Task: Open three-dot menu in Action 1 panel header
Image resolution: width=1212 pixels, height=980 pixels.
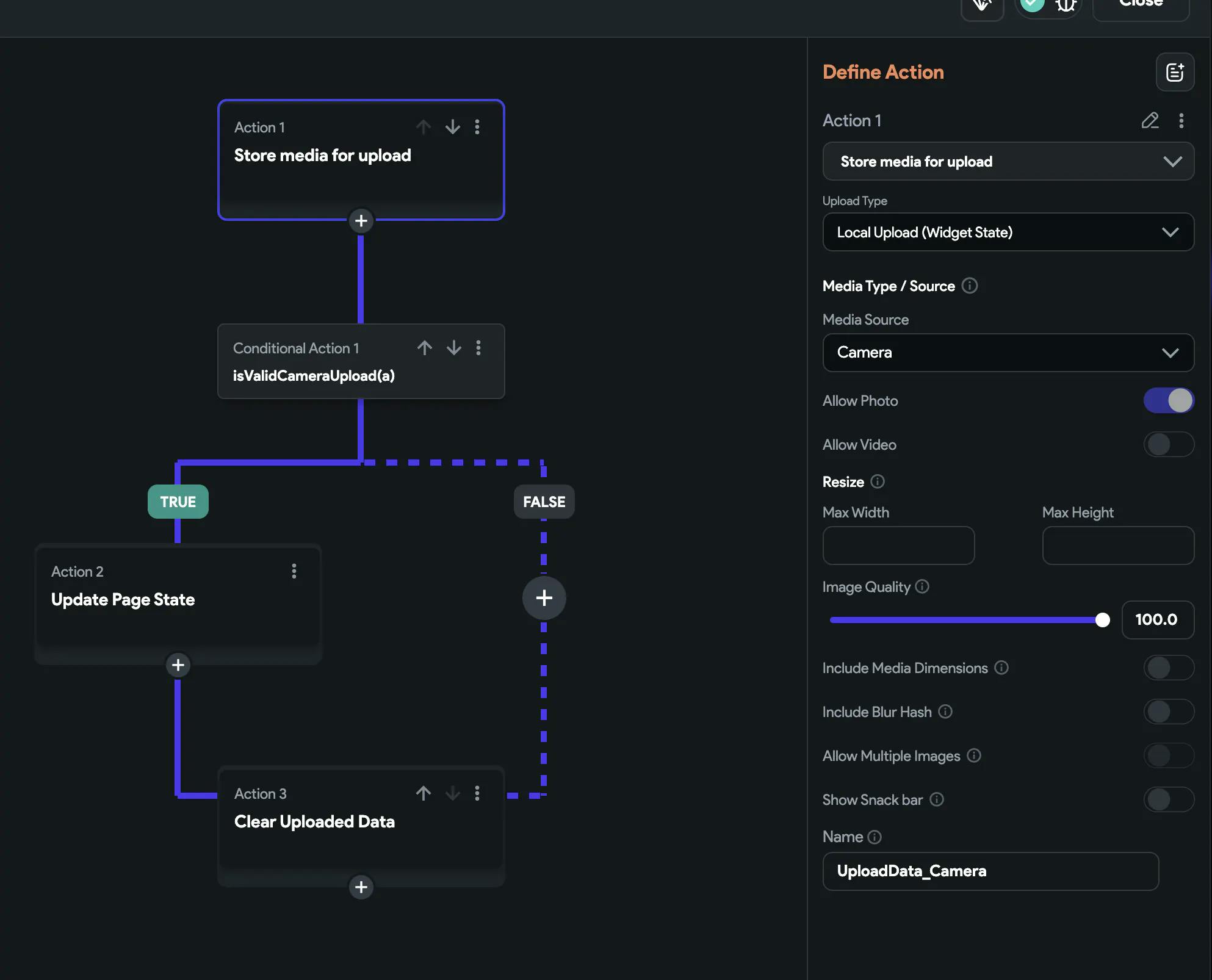Action: pos(1181,120)
